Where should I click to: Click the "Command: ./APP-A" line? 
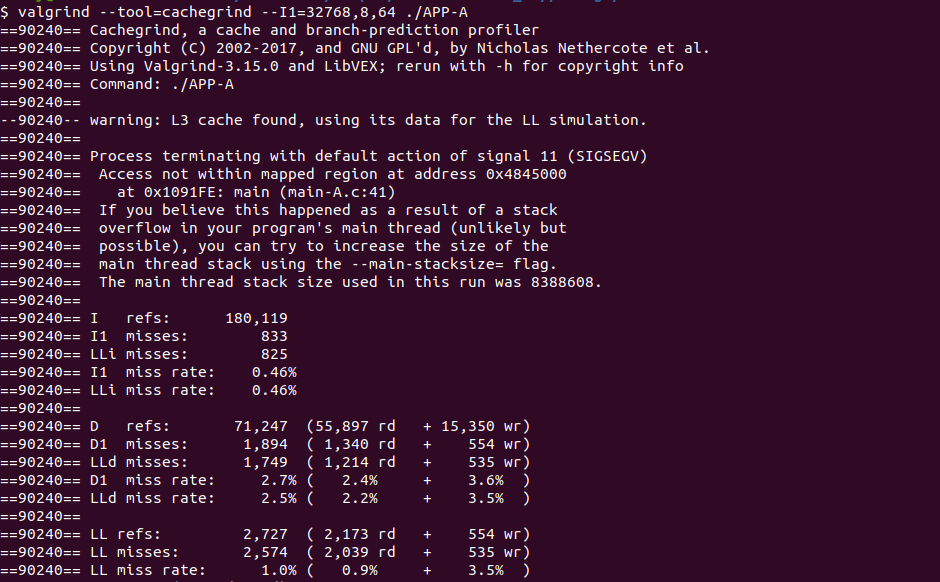165,84
